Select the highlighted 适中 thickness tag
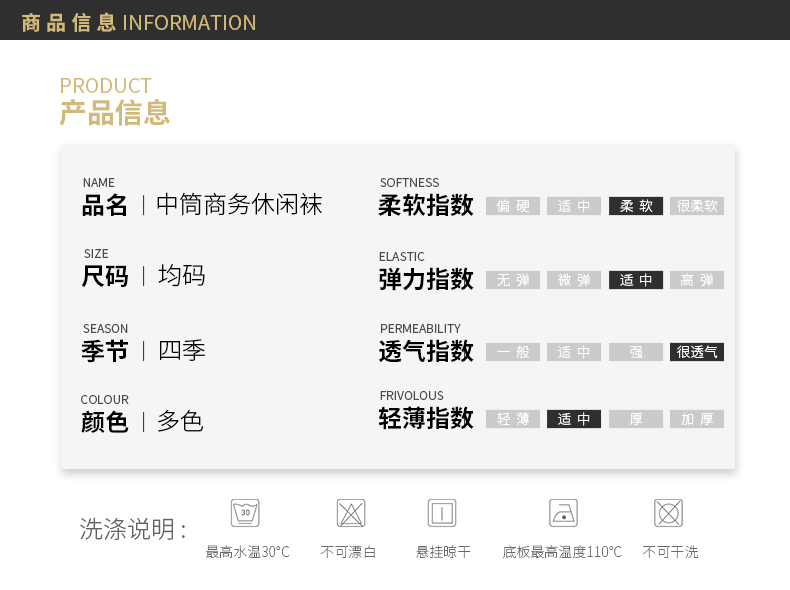Viewport: 790px width, 590px height. 574,419
